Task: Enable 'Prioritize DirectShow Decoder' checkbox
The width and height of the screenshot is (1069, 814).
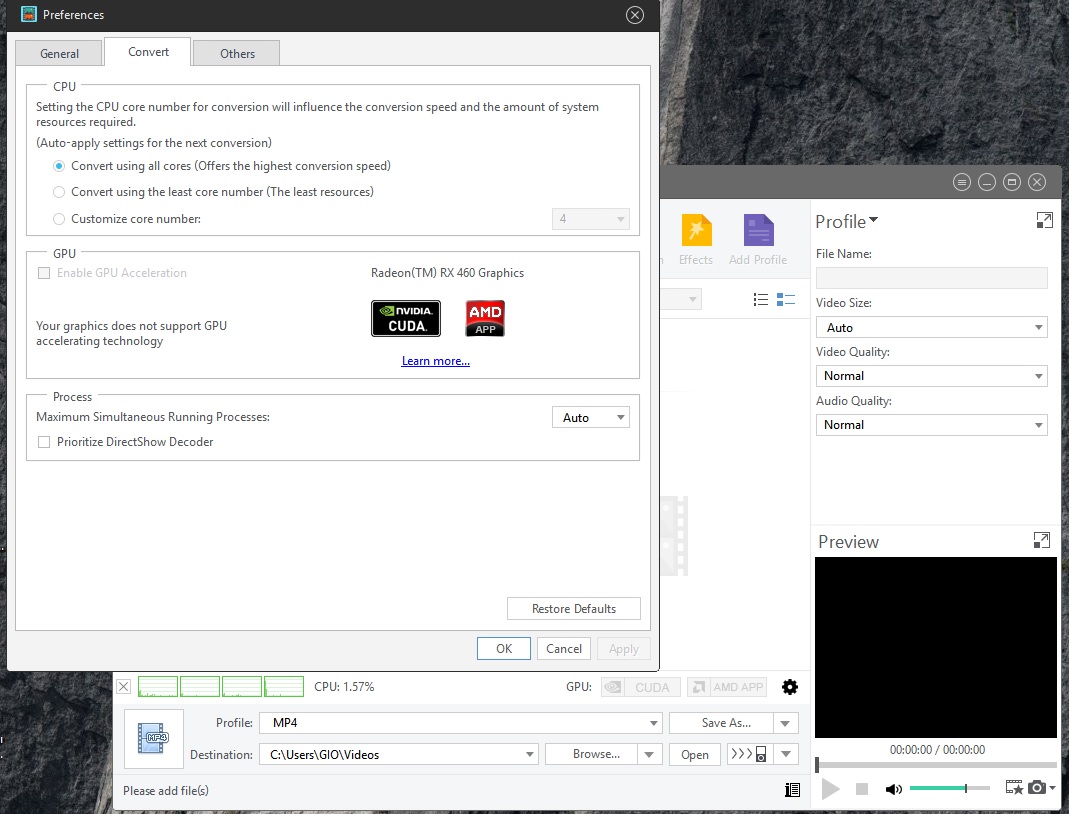Action: [44, 442]
